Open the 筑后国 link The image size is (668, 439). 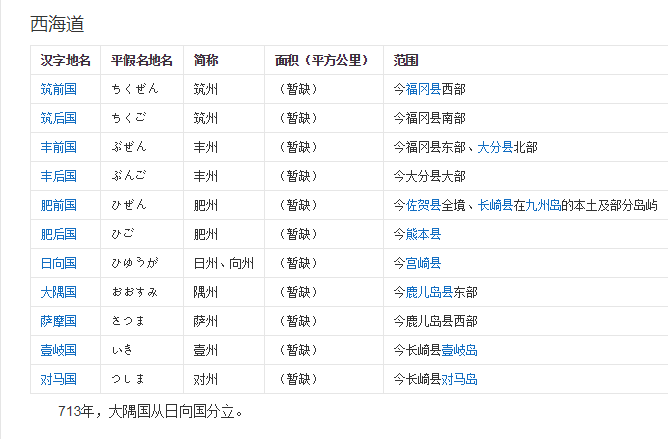pyautogui.click(x=58, y=118)
